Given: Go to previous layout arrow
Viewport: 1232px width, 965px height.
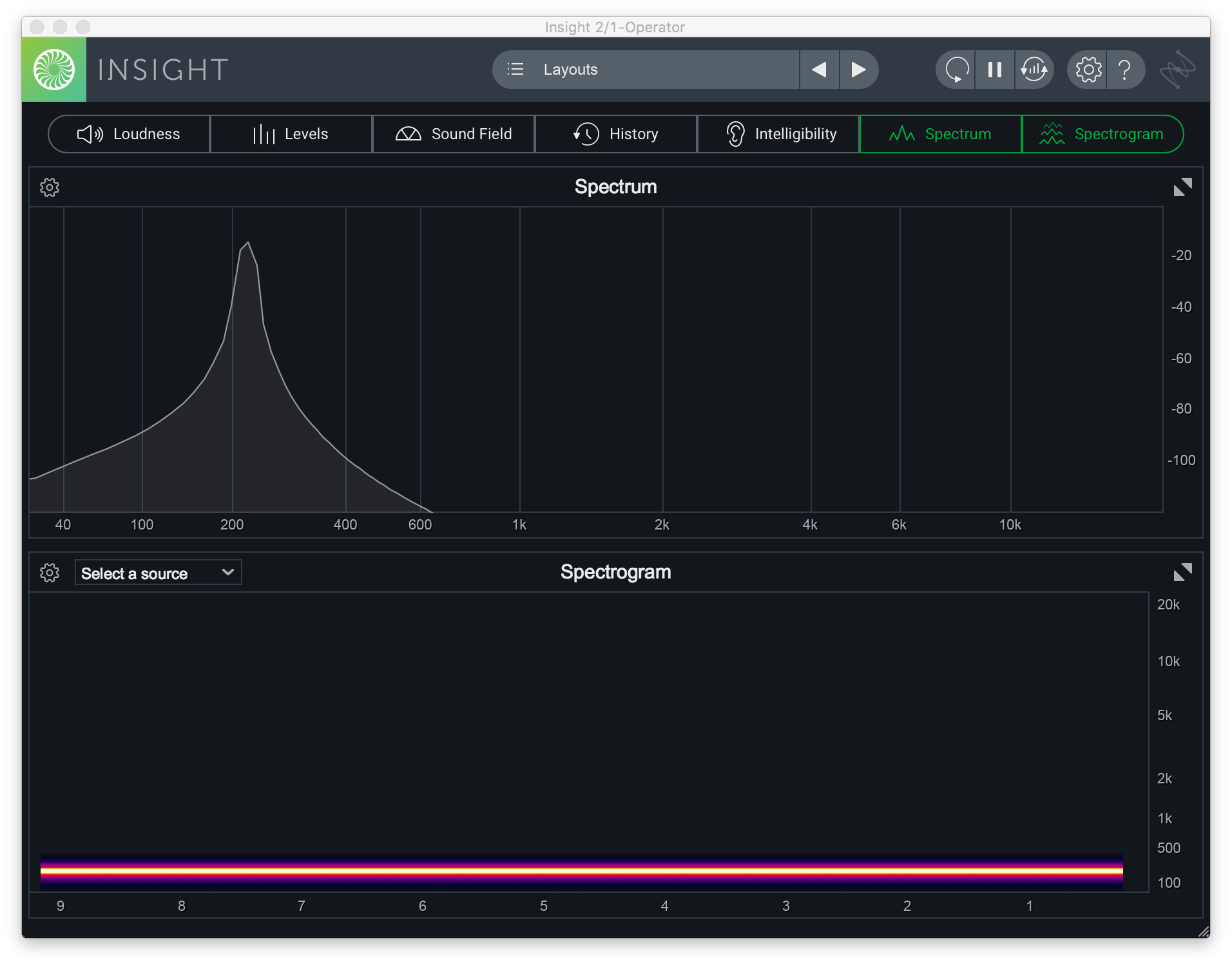Looking at the screenshot, I should point(819,70).
